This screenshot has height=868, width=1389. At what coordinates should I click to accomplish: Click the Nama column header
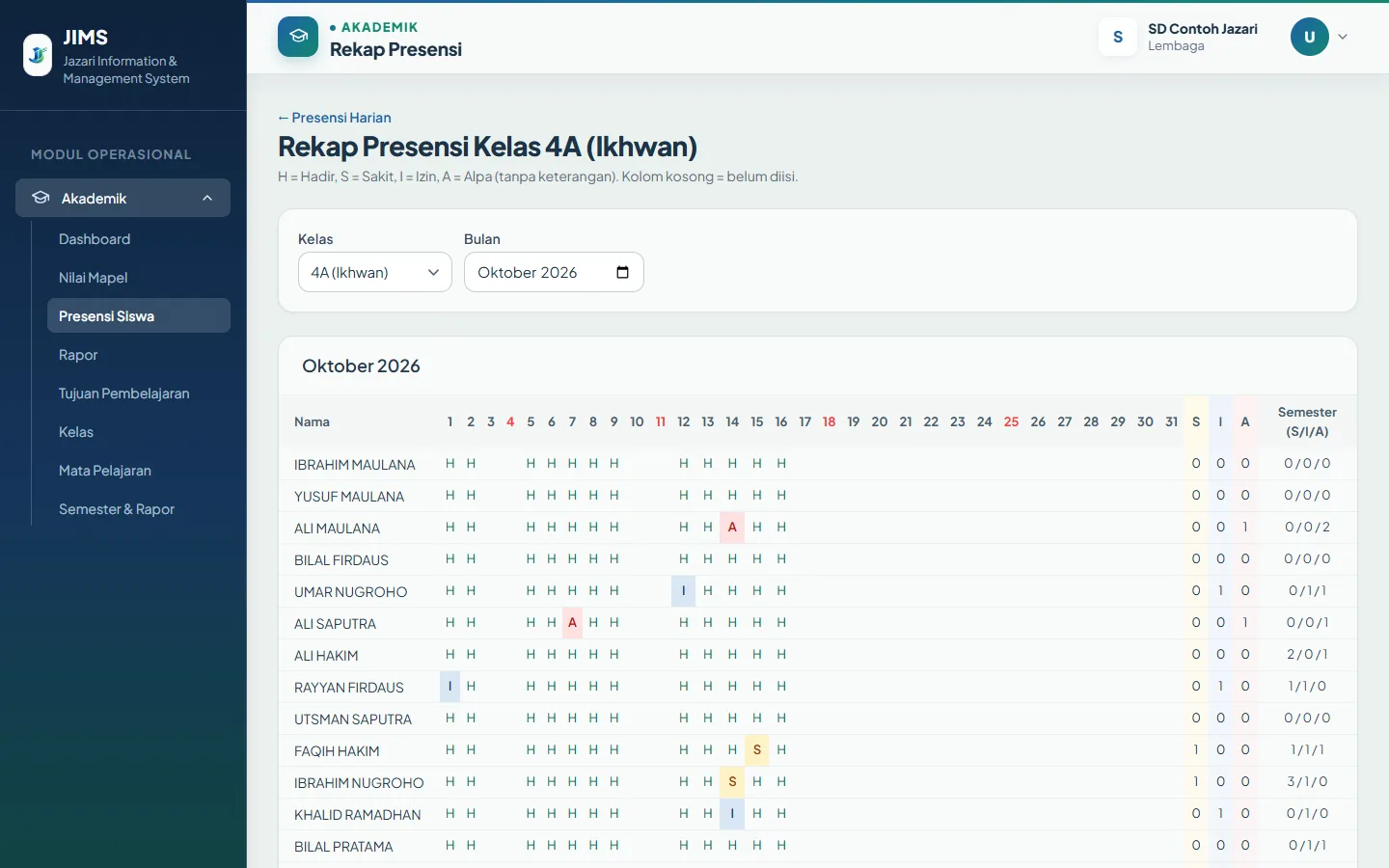[x=312, y=421]
